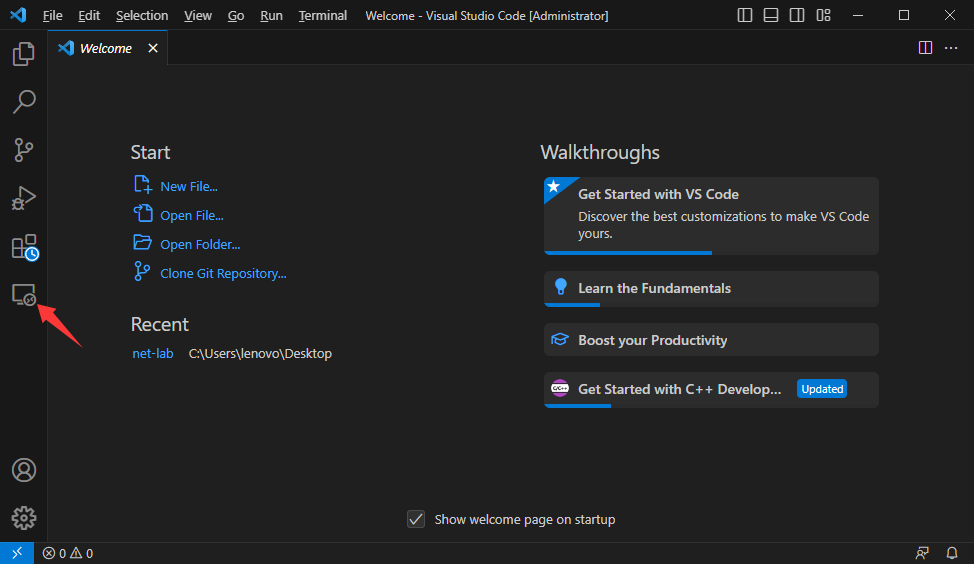This screenshot has width=974, height=564.
Task: Open the Remote Explorer view
Action: click(24, 295)
